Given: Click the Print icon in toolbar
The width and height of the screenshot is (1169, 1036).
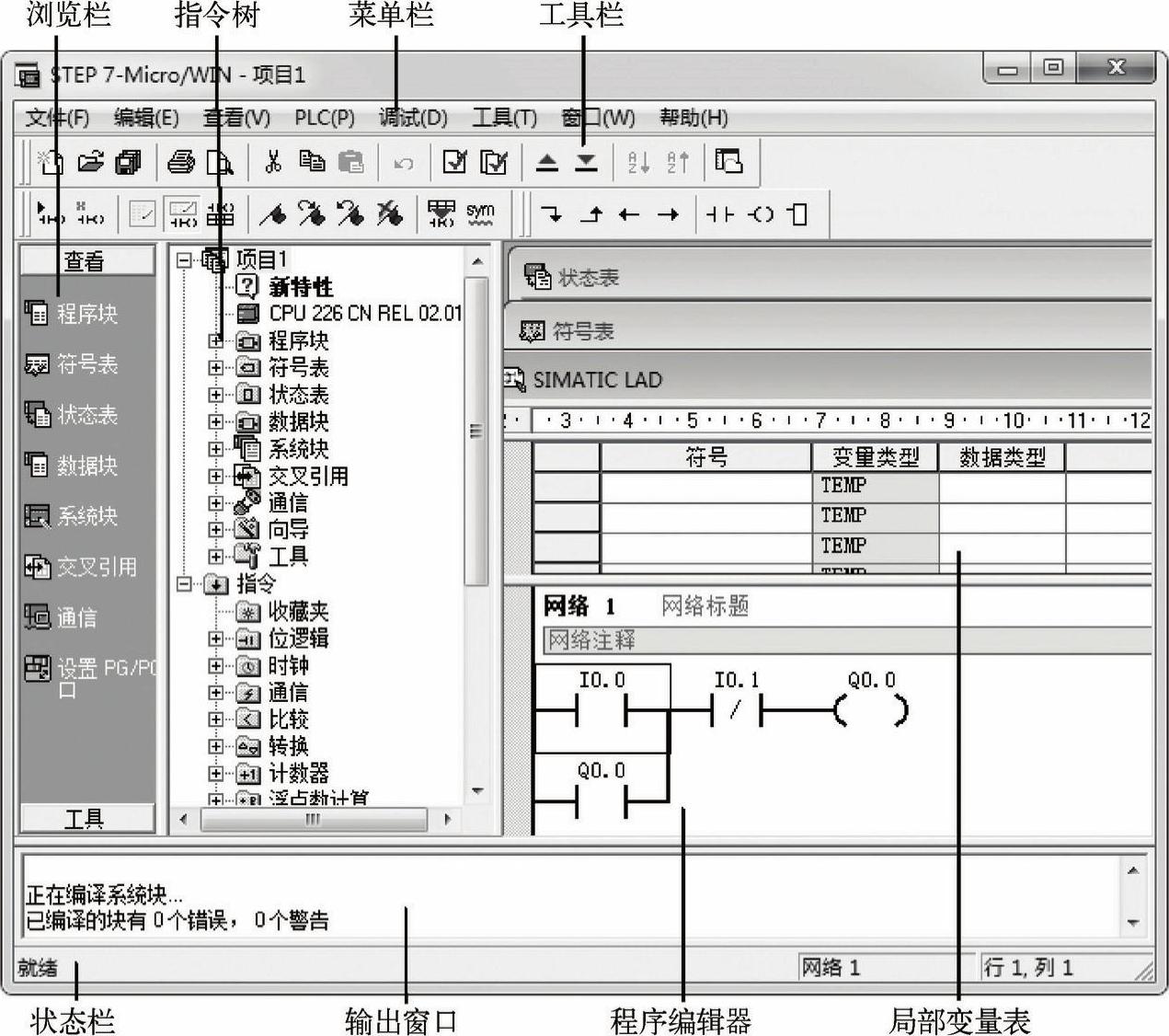Looking at the screenshot, I should click(x=180, y=163).
